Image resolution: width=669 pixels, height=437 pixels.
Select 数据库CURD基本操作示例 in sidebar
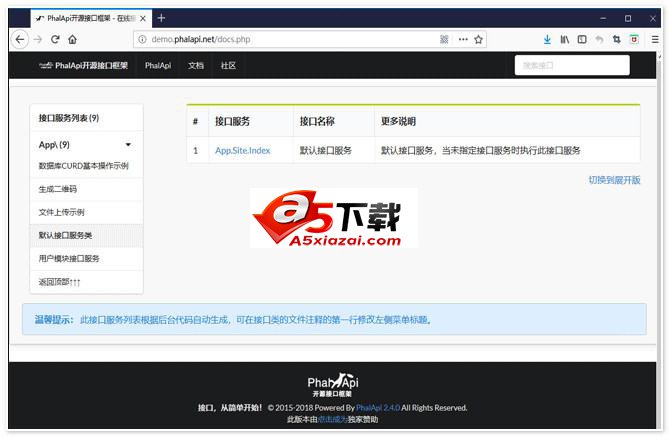point(84,166)
